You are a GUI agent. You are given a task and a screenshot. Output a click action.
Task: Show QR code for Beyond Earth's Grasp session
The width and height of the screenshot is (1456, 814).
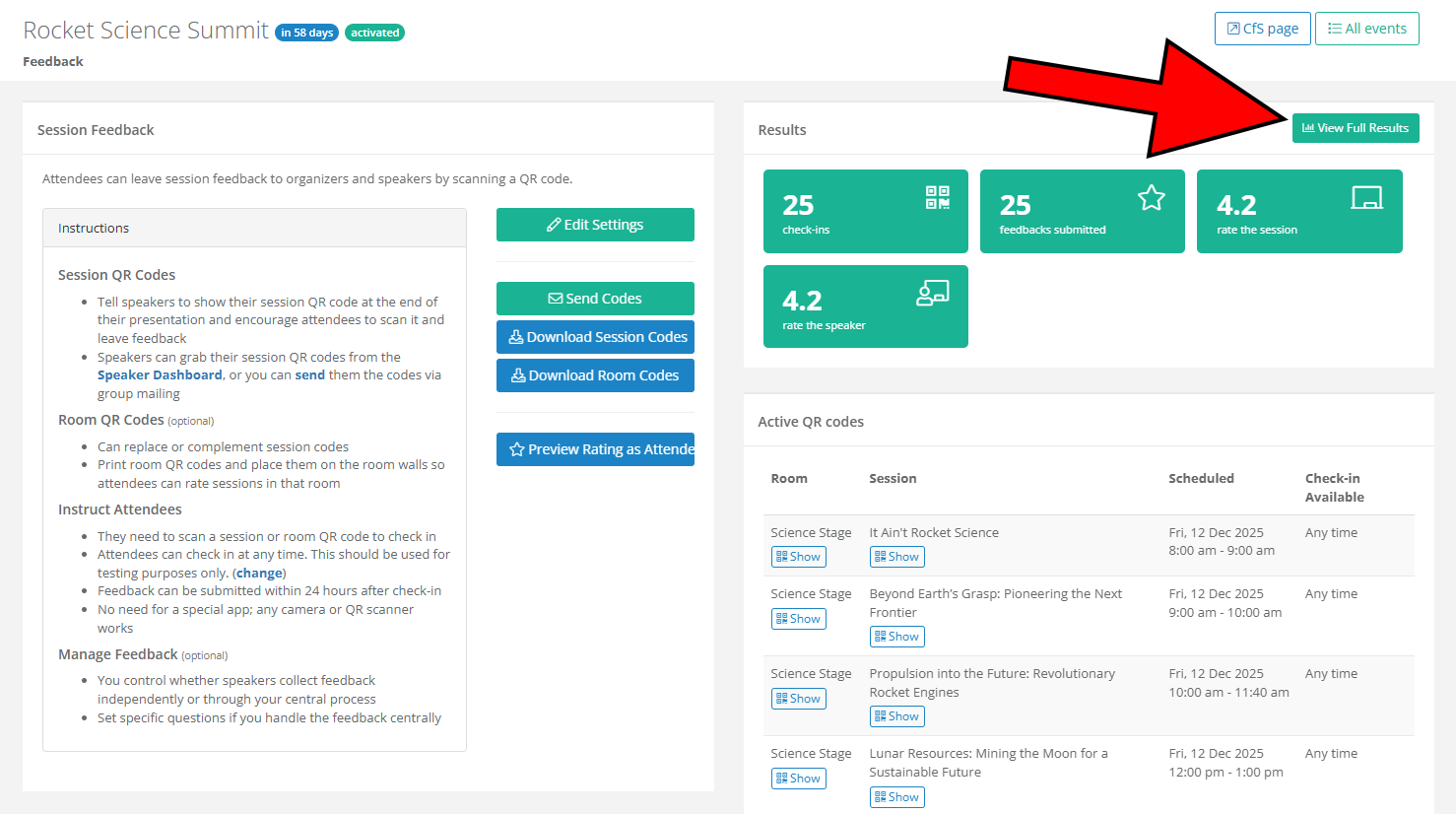pyautogui.click(x=896, y=637)
